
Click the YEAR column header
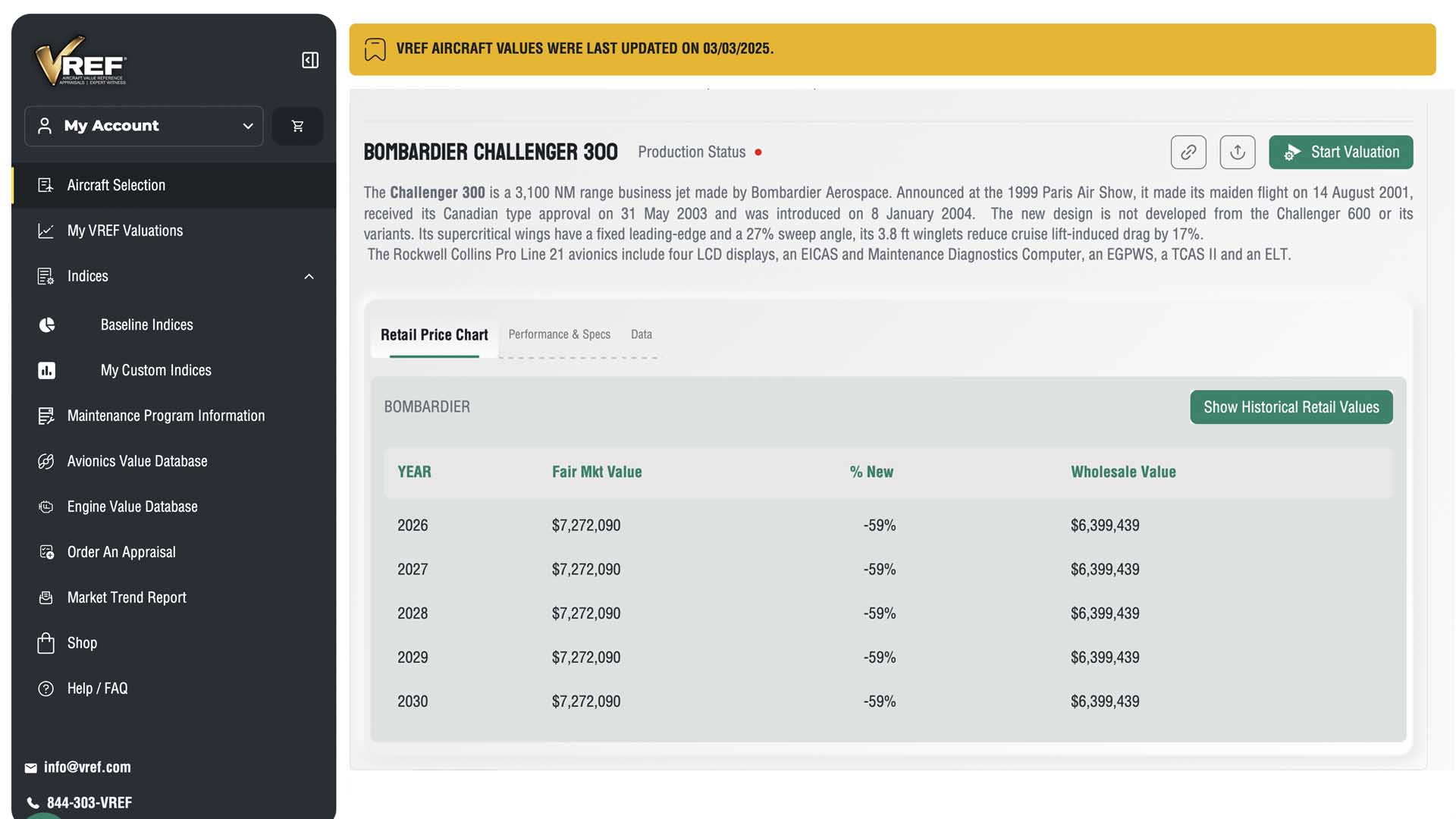[x=414, y=472]
